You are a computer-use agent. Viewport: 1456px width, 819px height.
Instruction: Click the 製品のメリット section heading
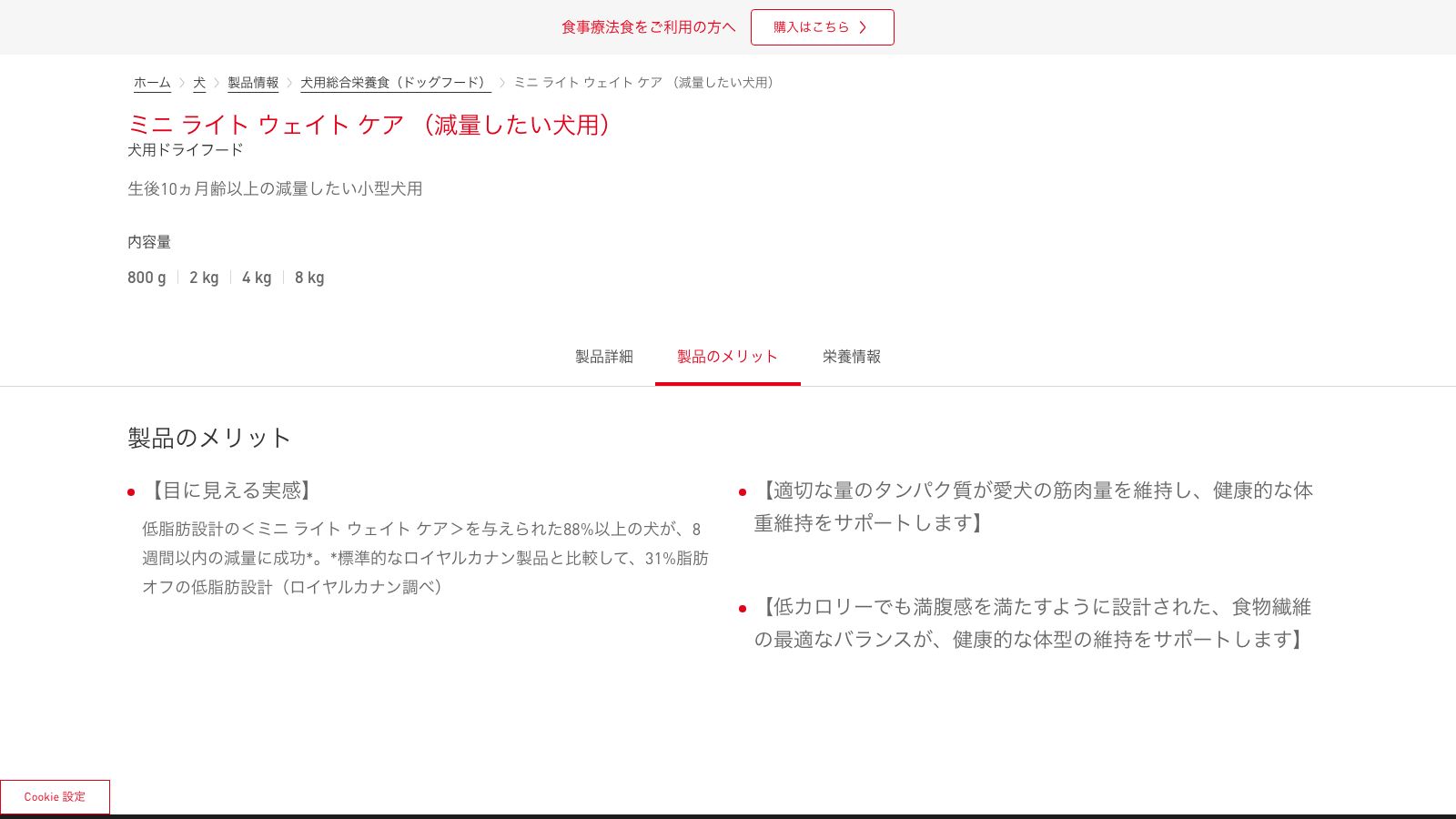209,438
